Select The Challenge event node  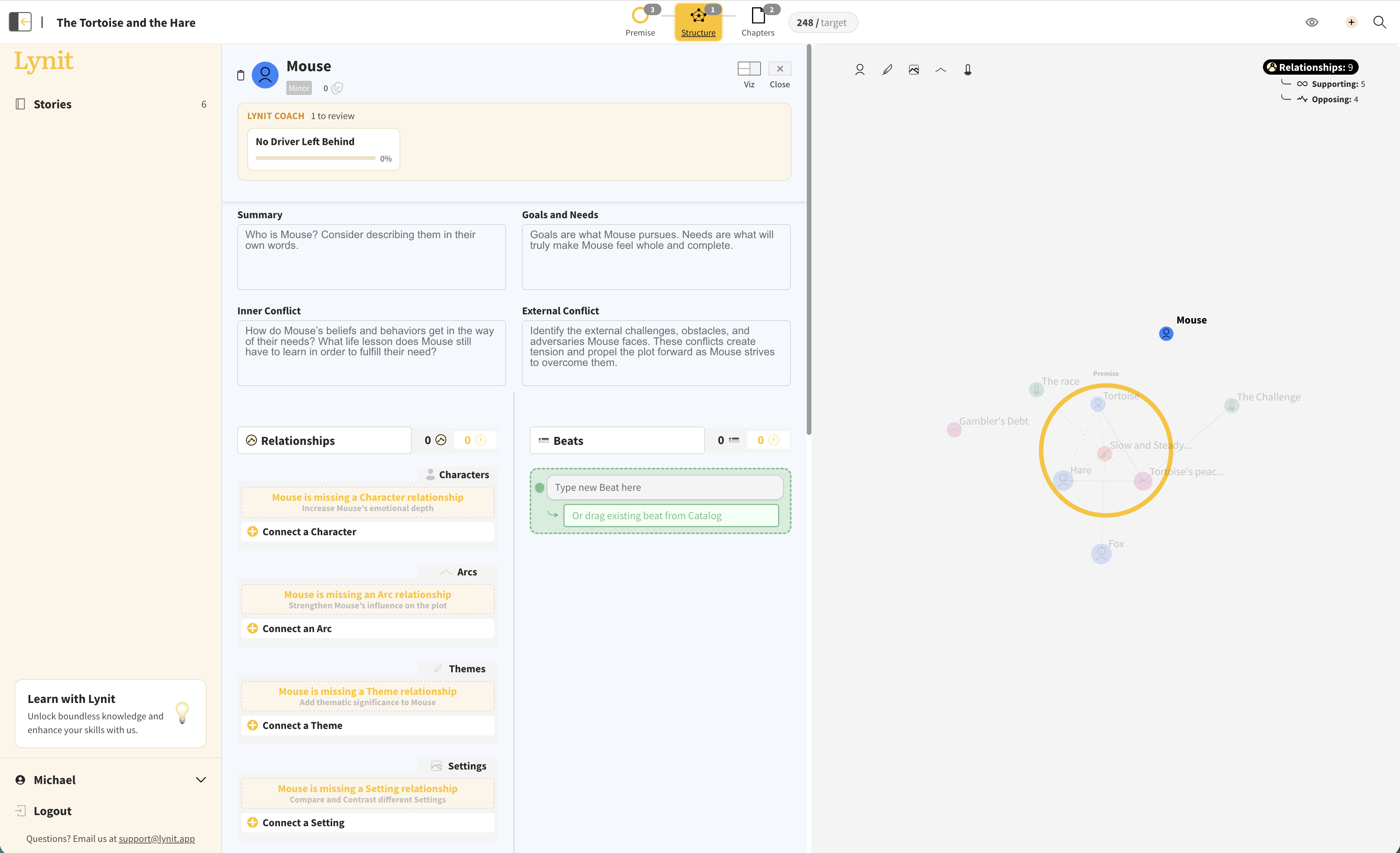click(x=1231, y=405)
